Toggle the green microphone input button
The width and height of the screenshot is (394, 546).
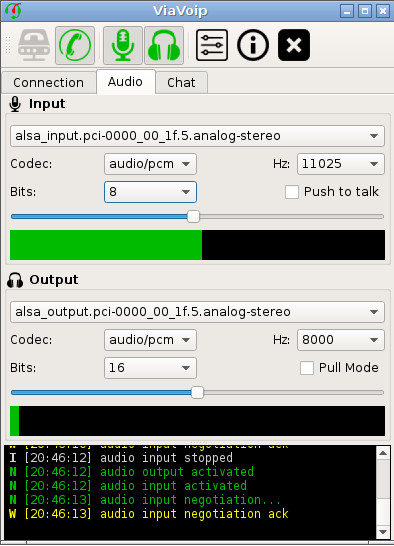pos(123,45)
